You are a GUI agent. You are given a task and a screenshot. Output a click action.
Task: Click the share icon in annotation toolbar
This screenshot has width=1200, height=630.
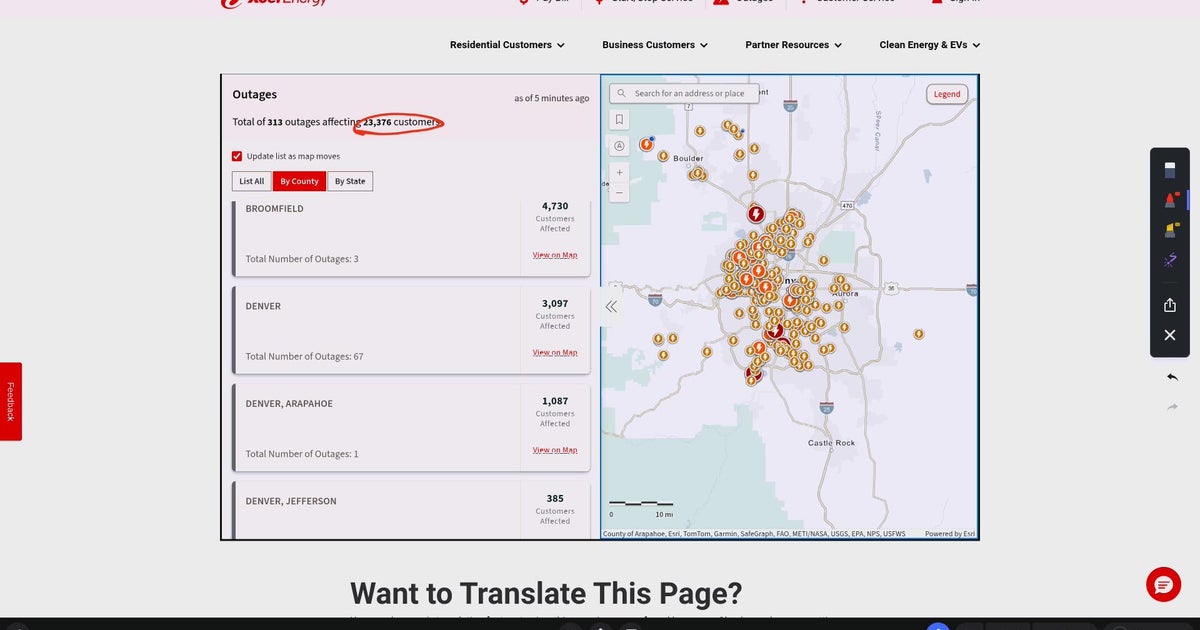1170,305
